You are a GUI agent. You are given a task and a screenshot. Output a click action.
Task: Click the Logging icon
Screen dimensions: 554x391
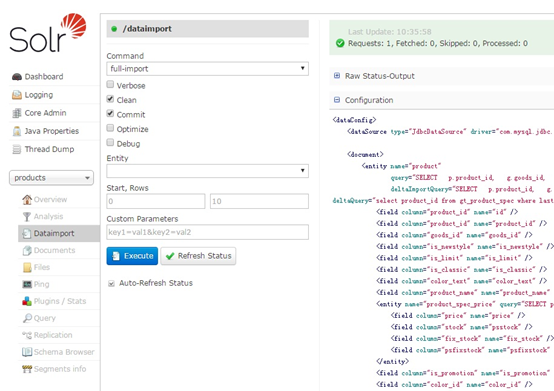pos(17,95)
